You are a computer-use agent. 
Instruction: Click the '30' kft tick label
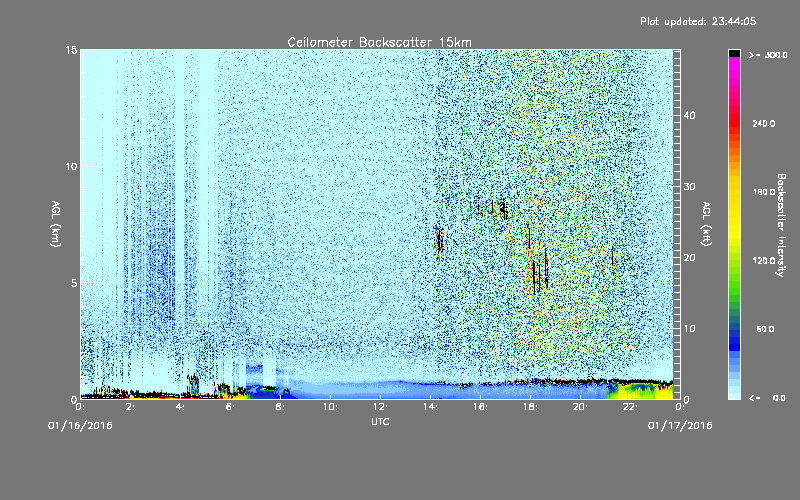[689, 186]
